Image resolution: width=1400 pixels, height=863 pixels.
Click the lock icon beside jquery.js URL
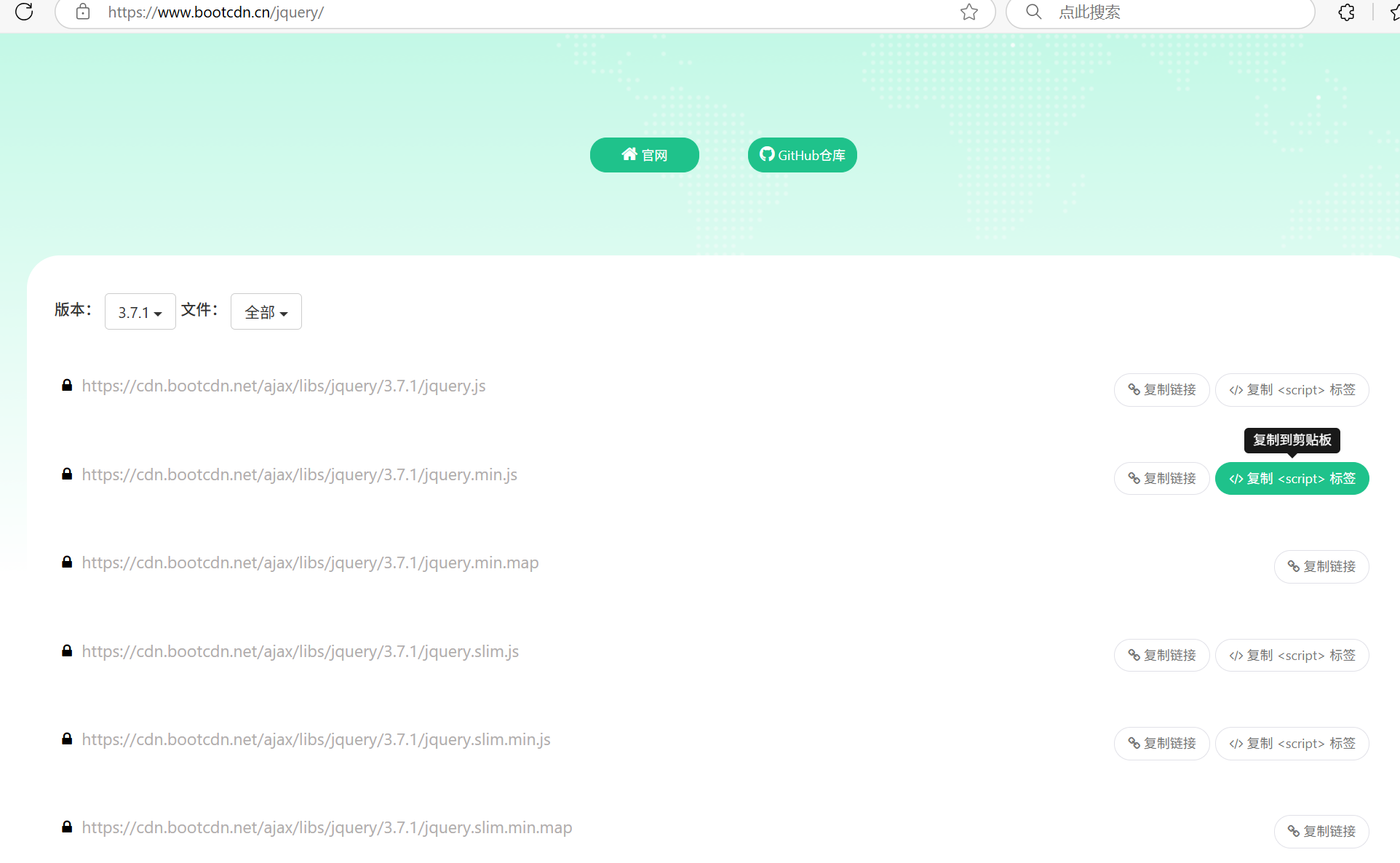[67, 386]
